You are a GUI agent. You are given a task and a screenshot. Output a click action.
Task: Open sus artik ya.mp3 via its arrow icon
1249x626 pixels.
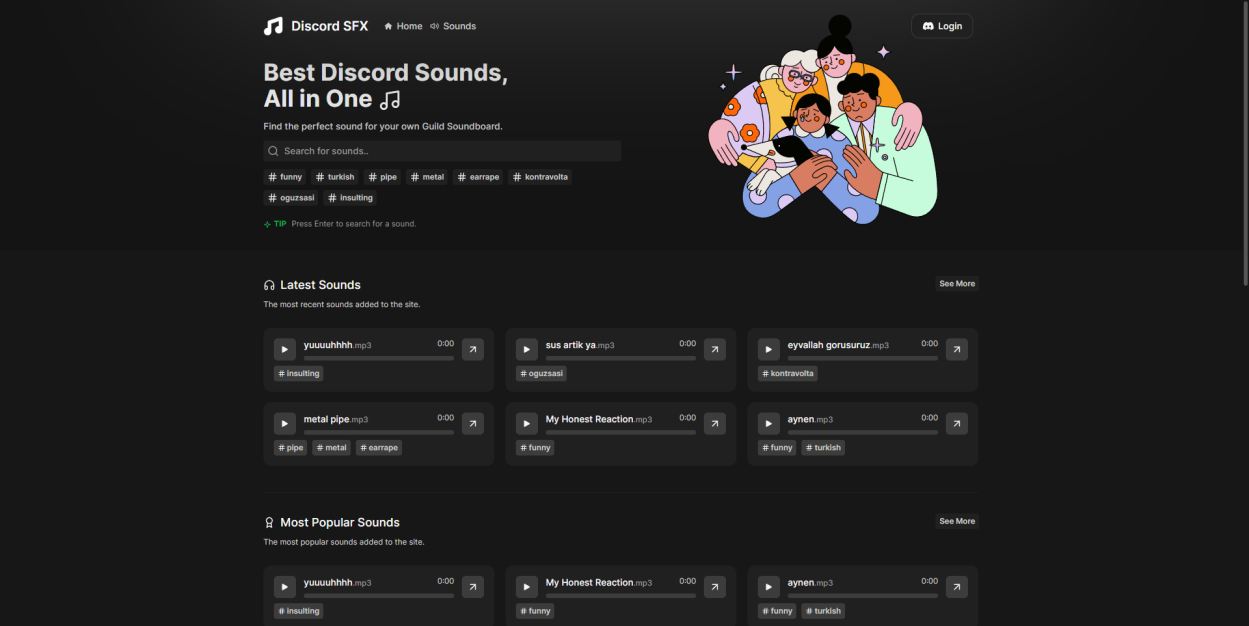coord(715,349)
